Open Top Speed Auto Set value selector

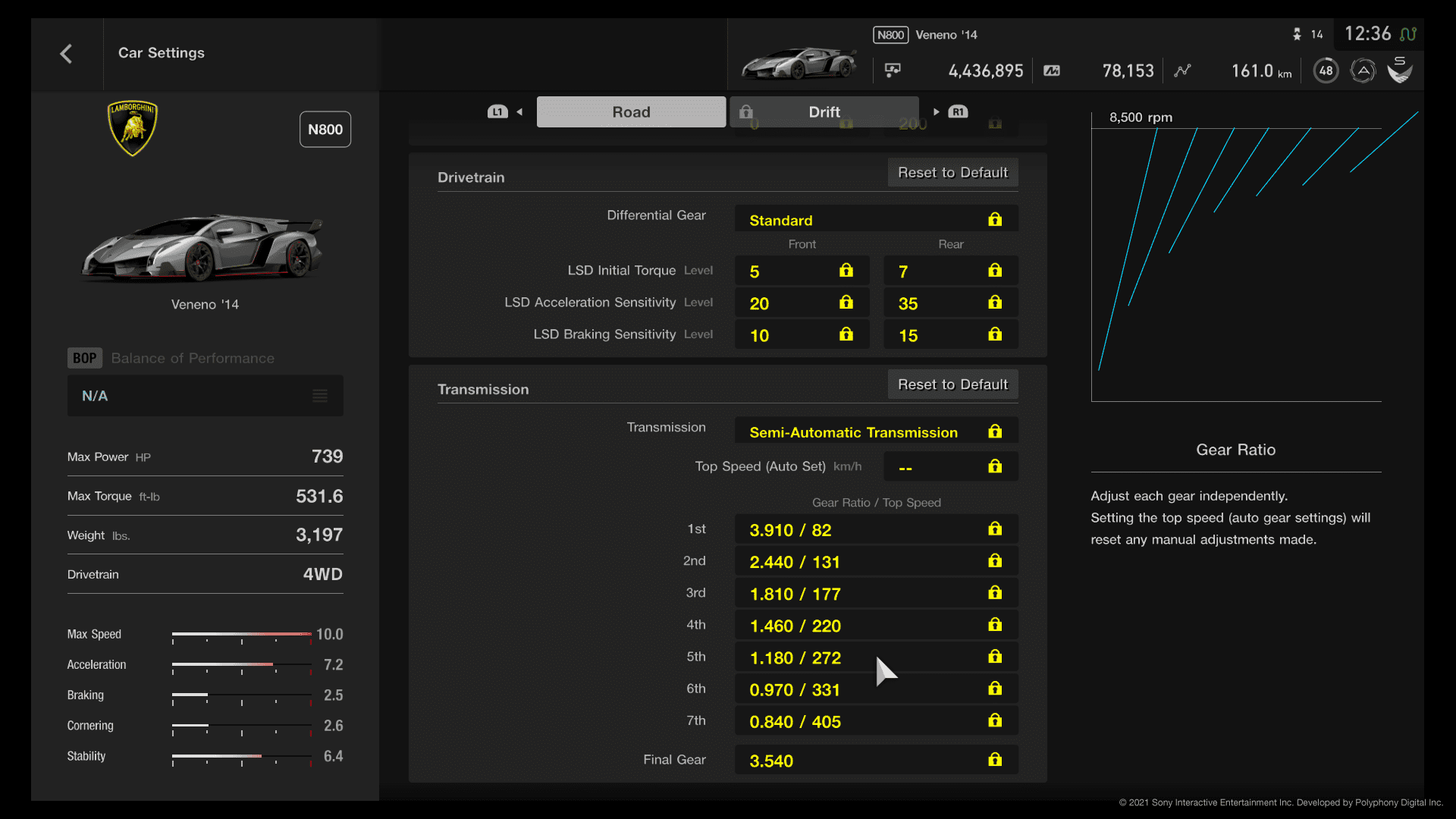950,466
